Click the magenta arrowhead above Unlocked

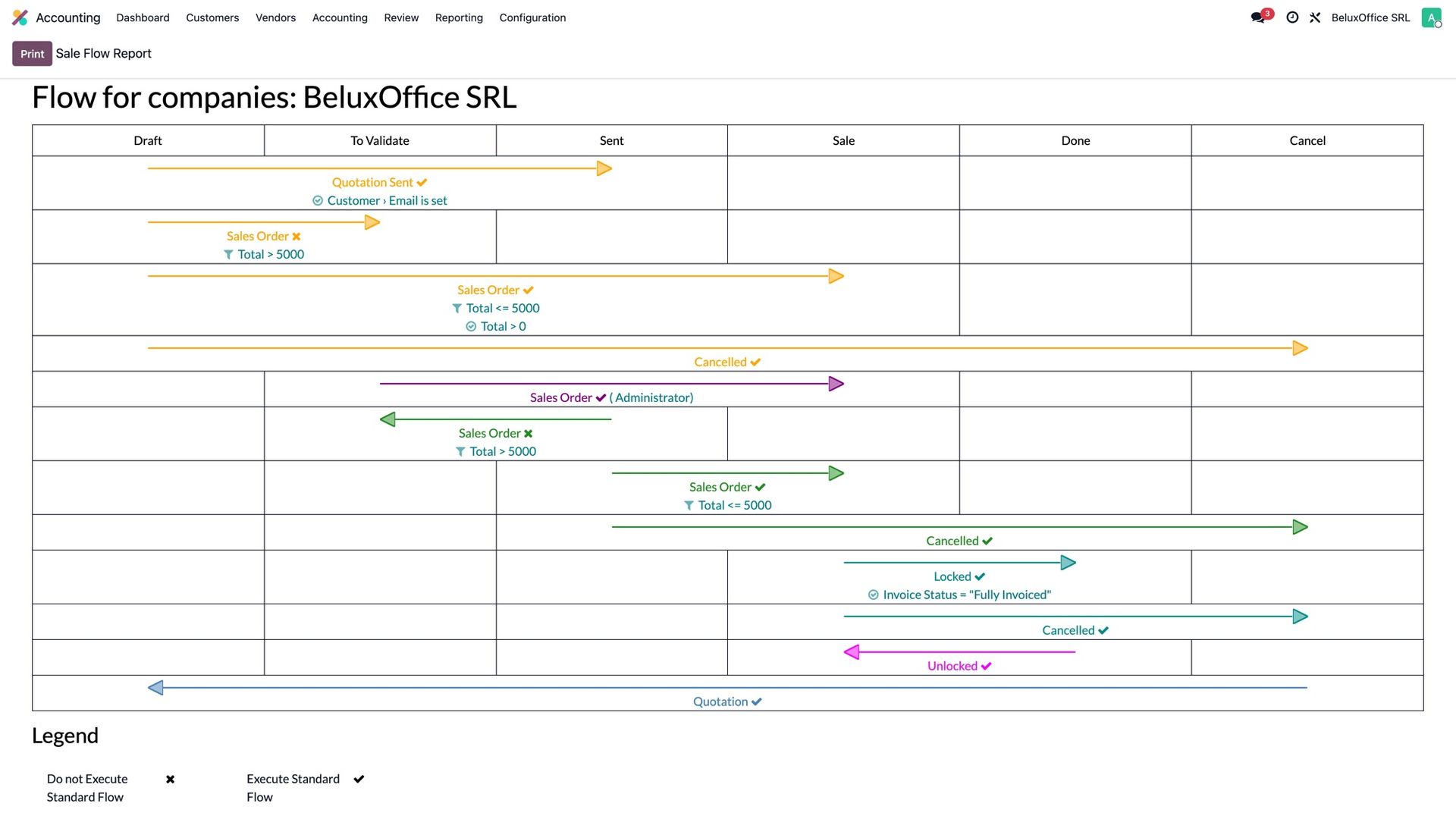point(852,652)
